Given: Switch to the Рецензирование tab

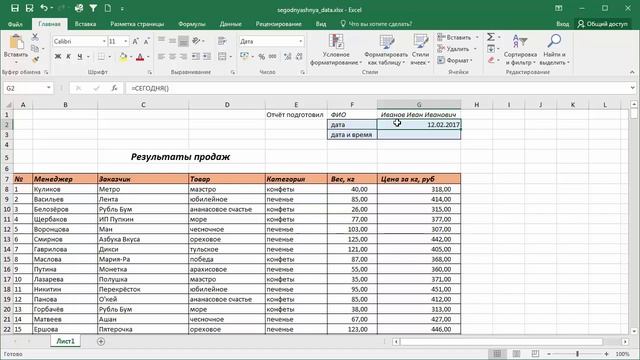Looking at the screenshot, I should (278, 24).
